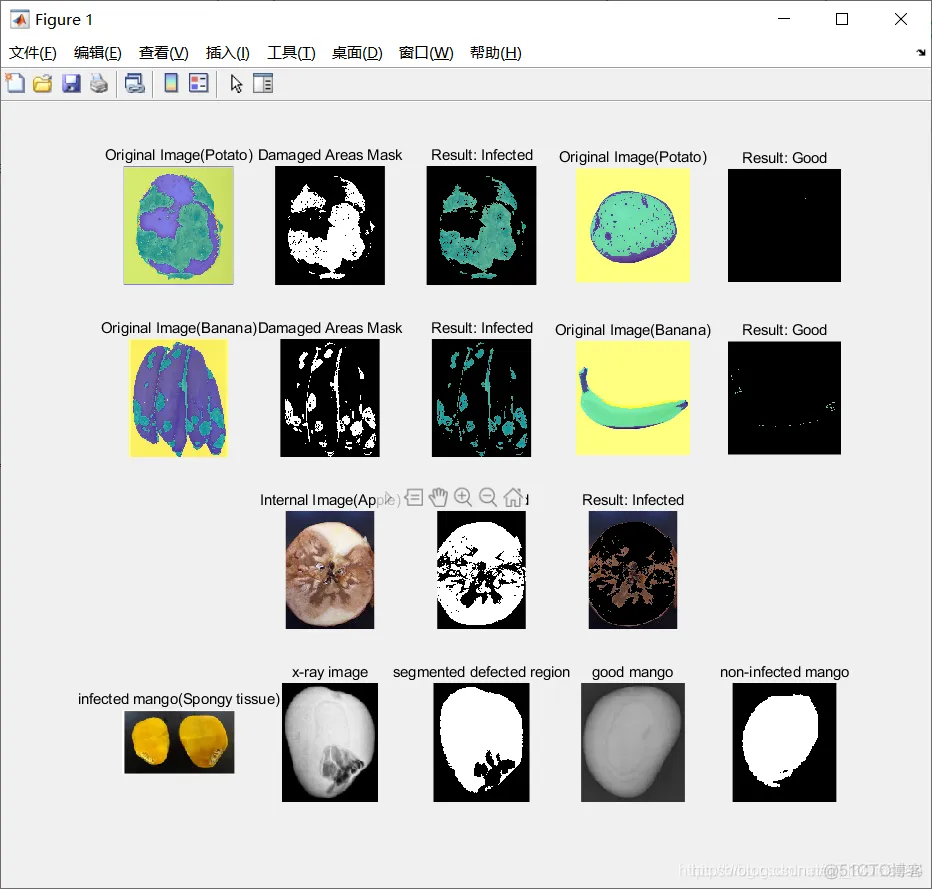Save the figure with the floppy disk icon
Viewport: 932px width, 889px height.
point(71,83)
